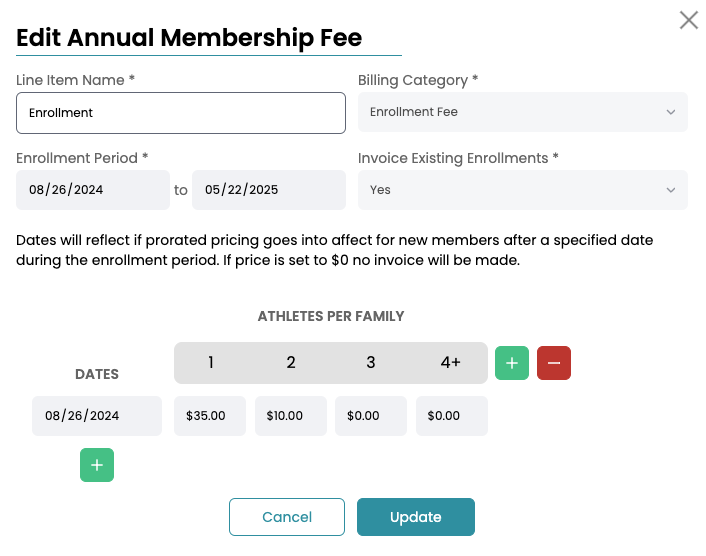The height and width of the screenshot is (556, 706).
Task: Edit the price field for three athletes
Action: point(371,416)
